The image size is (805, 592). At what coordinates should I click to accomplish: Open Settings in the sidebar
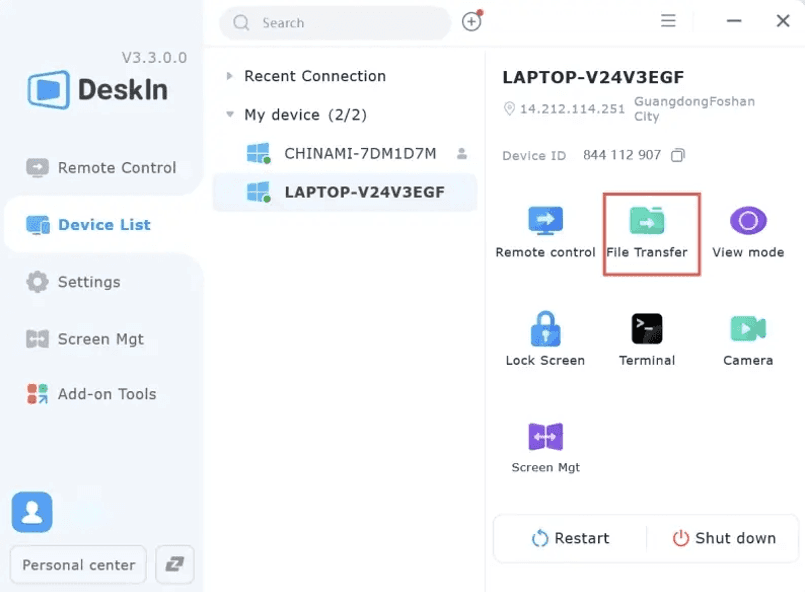73,282
